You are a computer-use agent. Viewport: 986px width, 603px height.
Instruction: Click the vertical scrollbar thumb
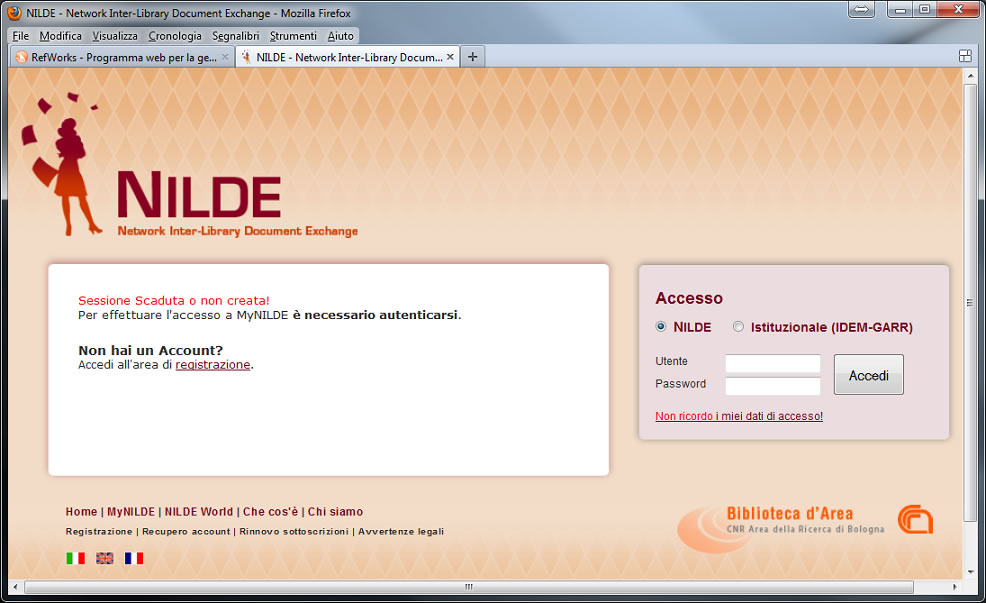[x=970, y=302]
